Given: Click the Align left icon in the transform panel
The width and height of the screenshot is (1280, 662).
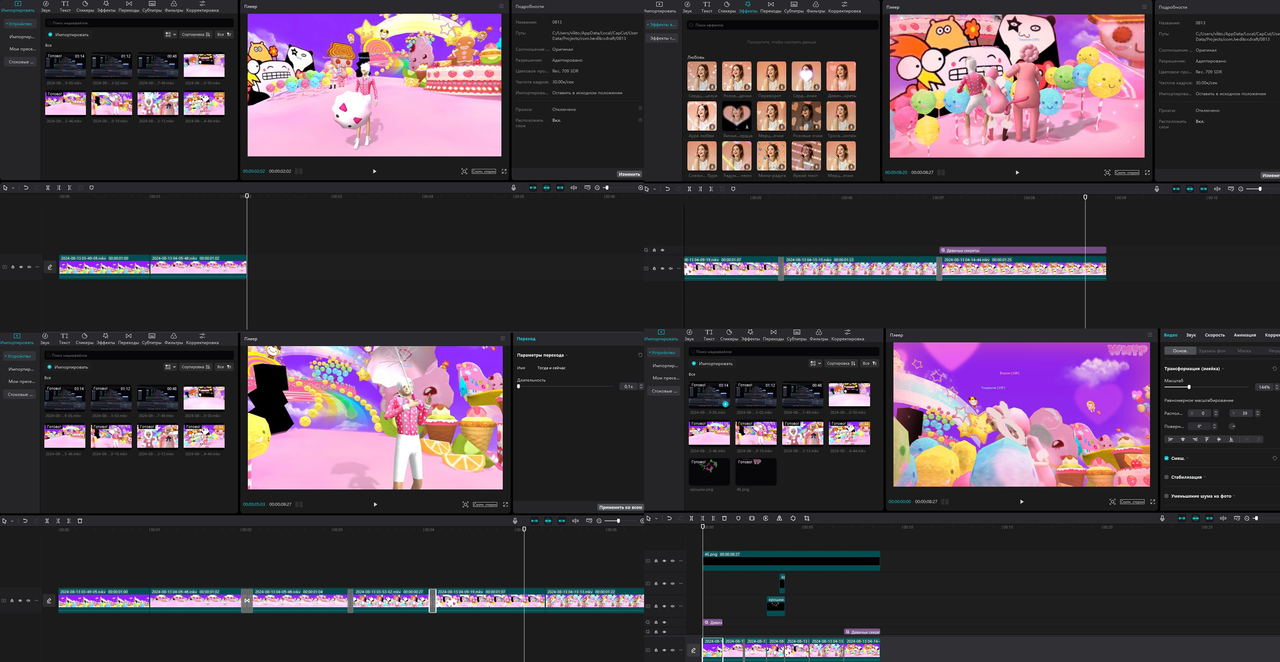Looking at the screenshot, I should [x=1170, y=439].
